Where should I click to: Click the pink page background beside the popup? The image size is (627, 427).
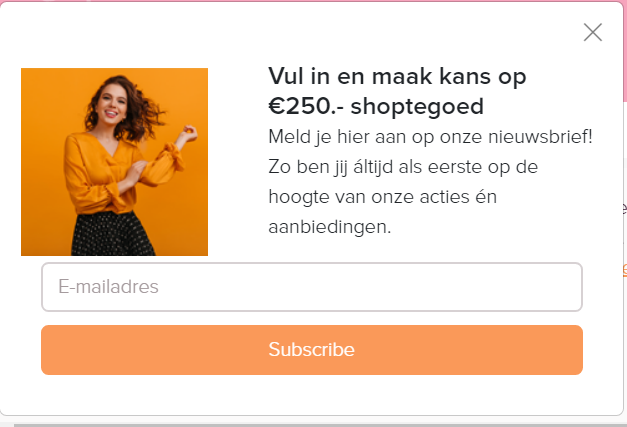pyautogui.click(x=625, y=52)
